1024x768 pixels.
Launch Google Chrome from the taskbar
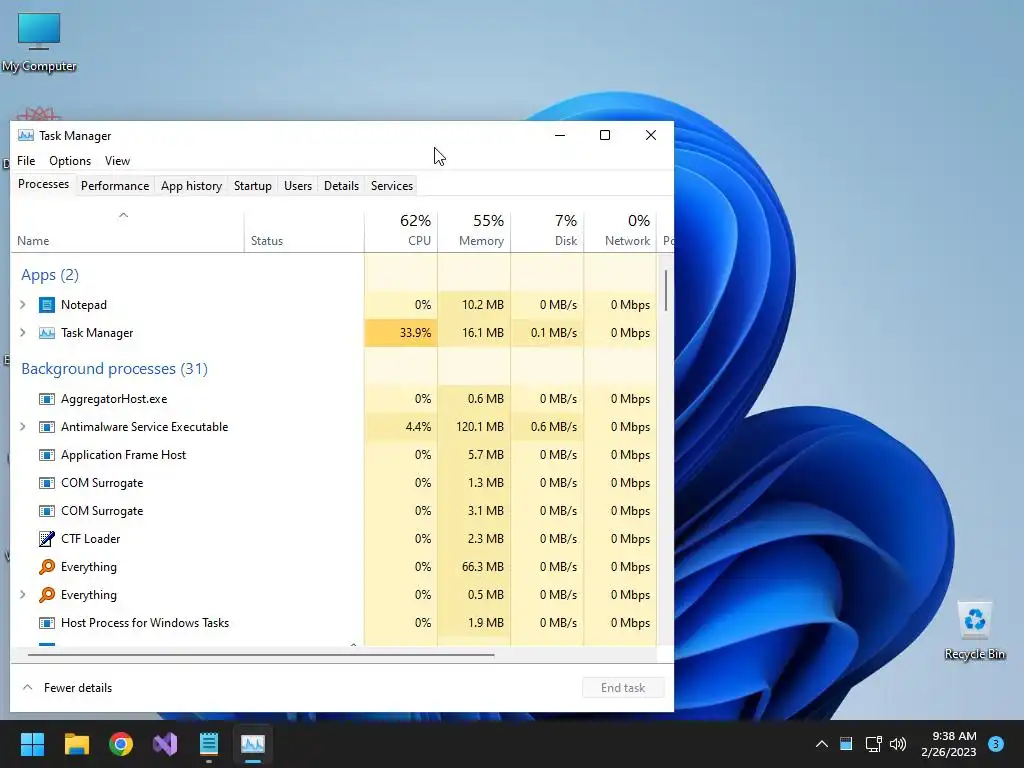[121, 744]
